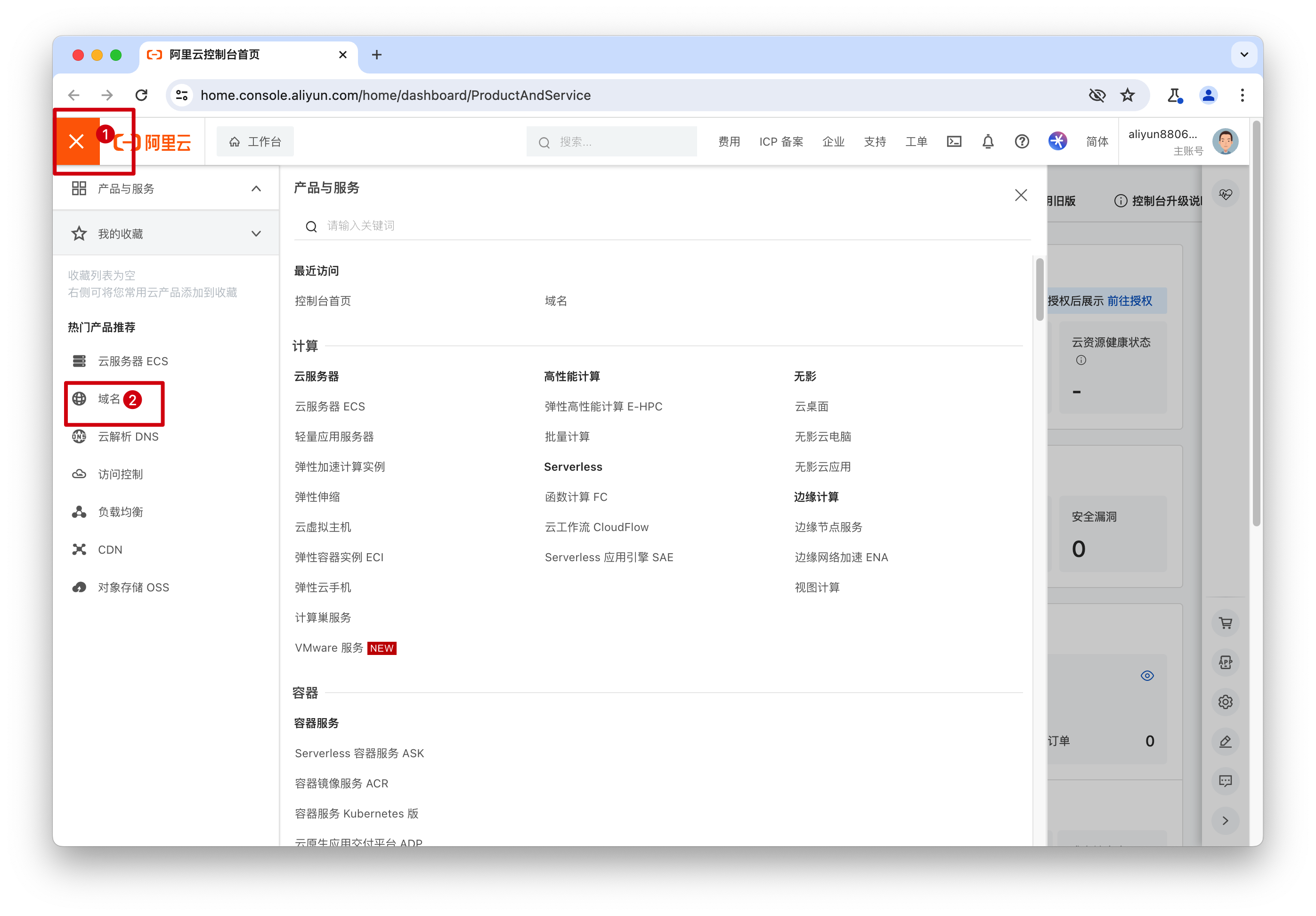The width and height of the screenshot is (1316, 916).
Task: Open 云服务器 ECS in product list
Action: tap(330, 407)
